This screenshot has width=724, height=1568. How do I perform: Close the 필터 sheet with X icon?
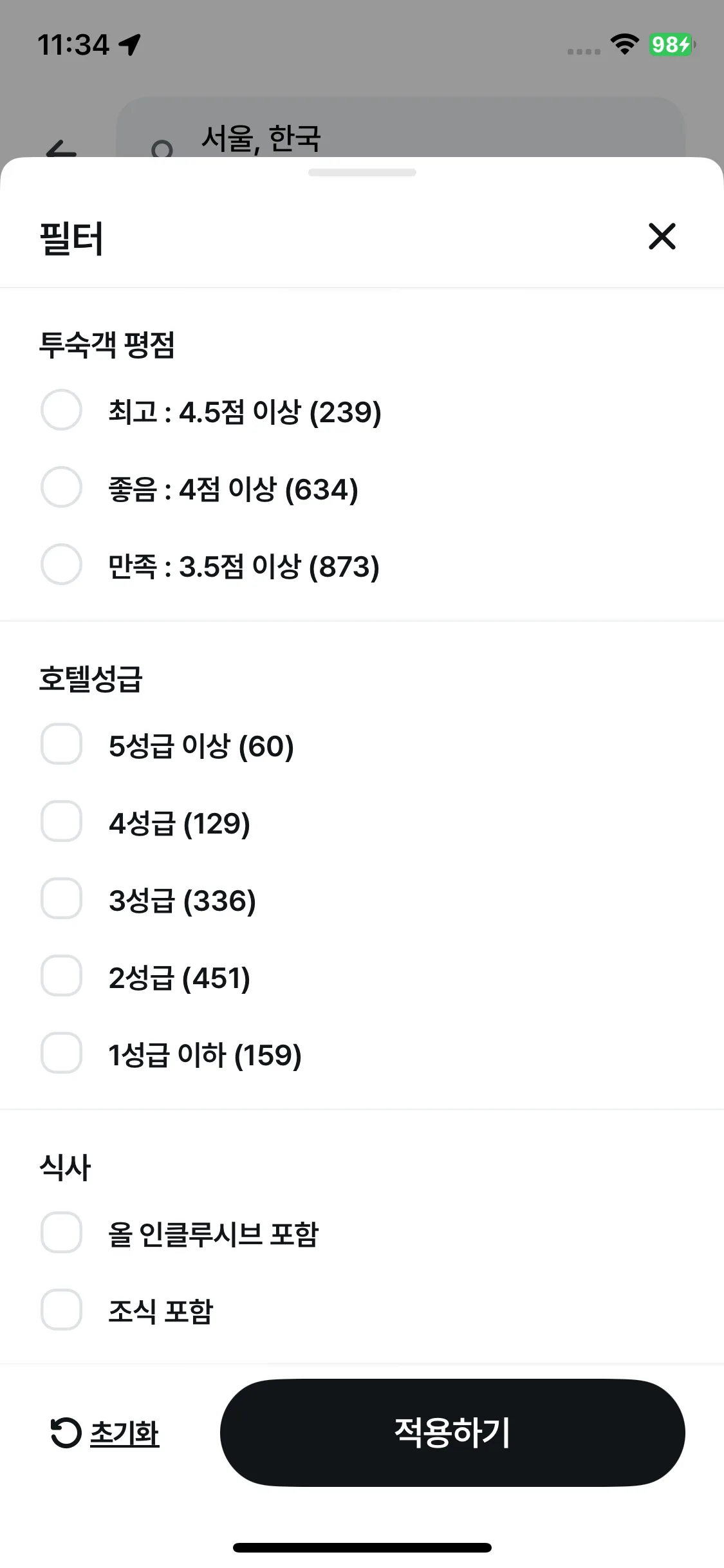coord(662,236)
